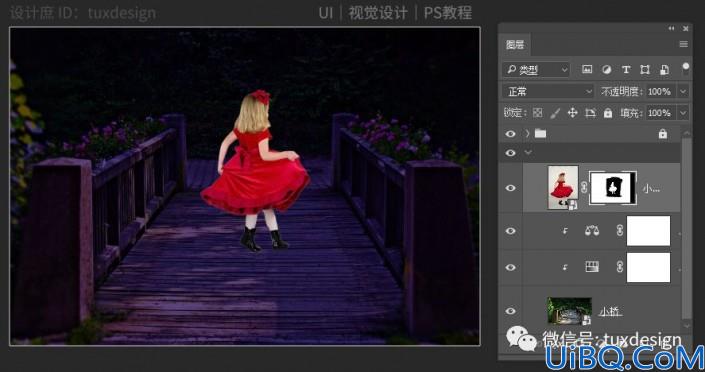Open the 类型 filter kind dropdown
This screenshot has height=372, width=705.
537,70
